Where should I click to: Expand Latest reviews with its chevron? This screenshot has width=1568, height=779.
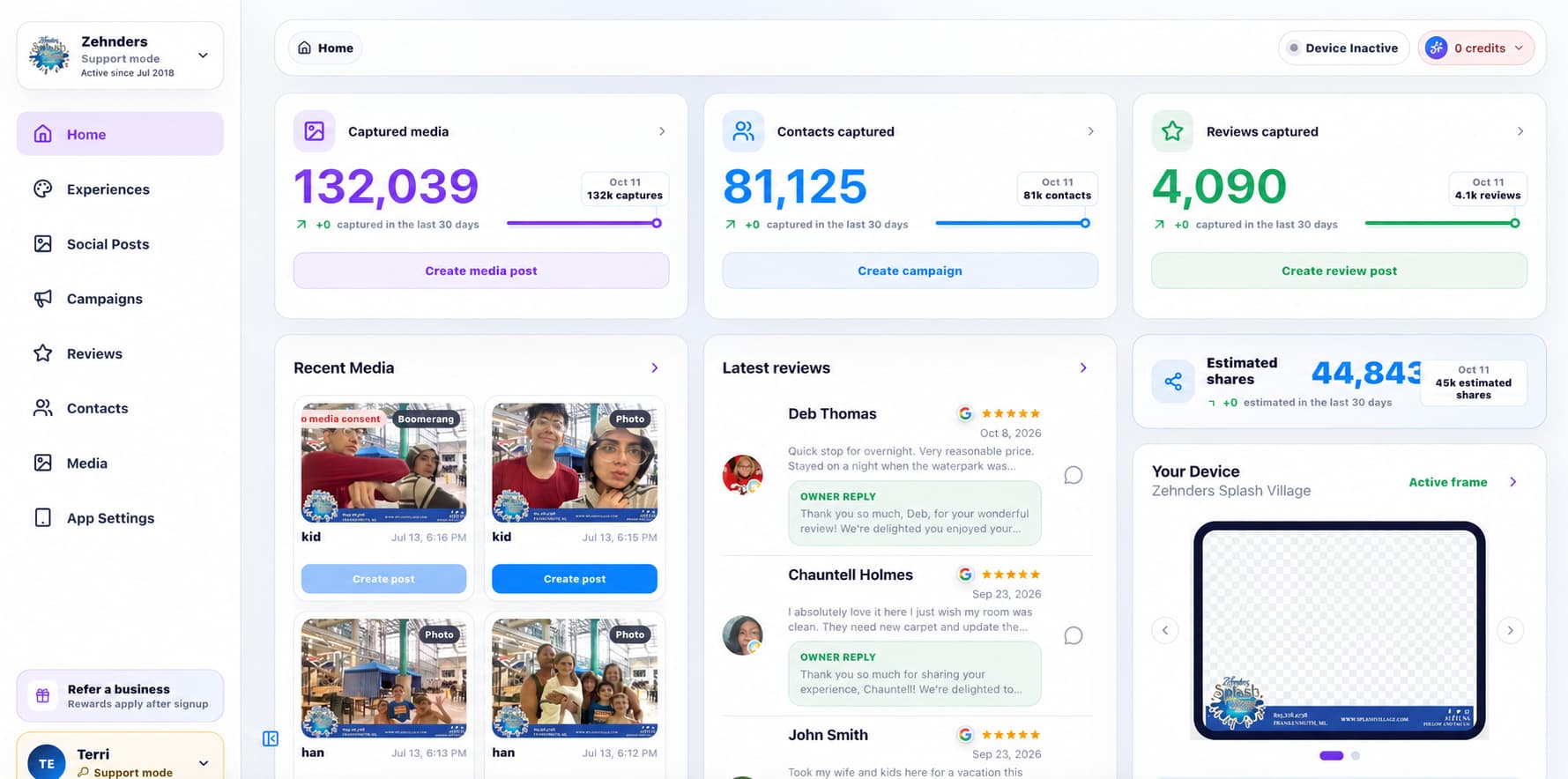[1083, 367]
